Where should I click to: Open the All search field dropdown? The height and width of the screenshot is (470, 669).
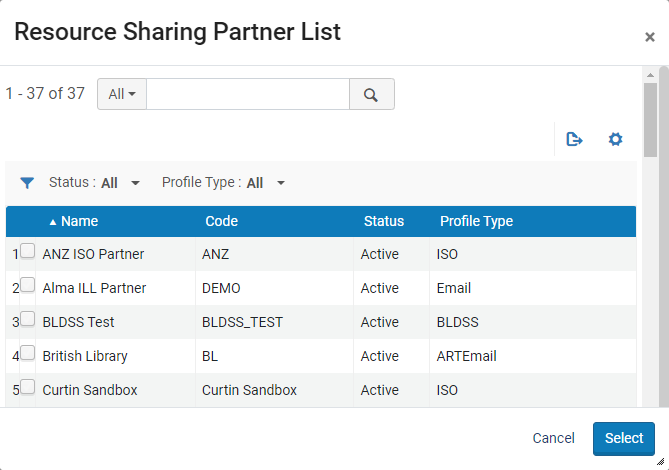122,94
